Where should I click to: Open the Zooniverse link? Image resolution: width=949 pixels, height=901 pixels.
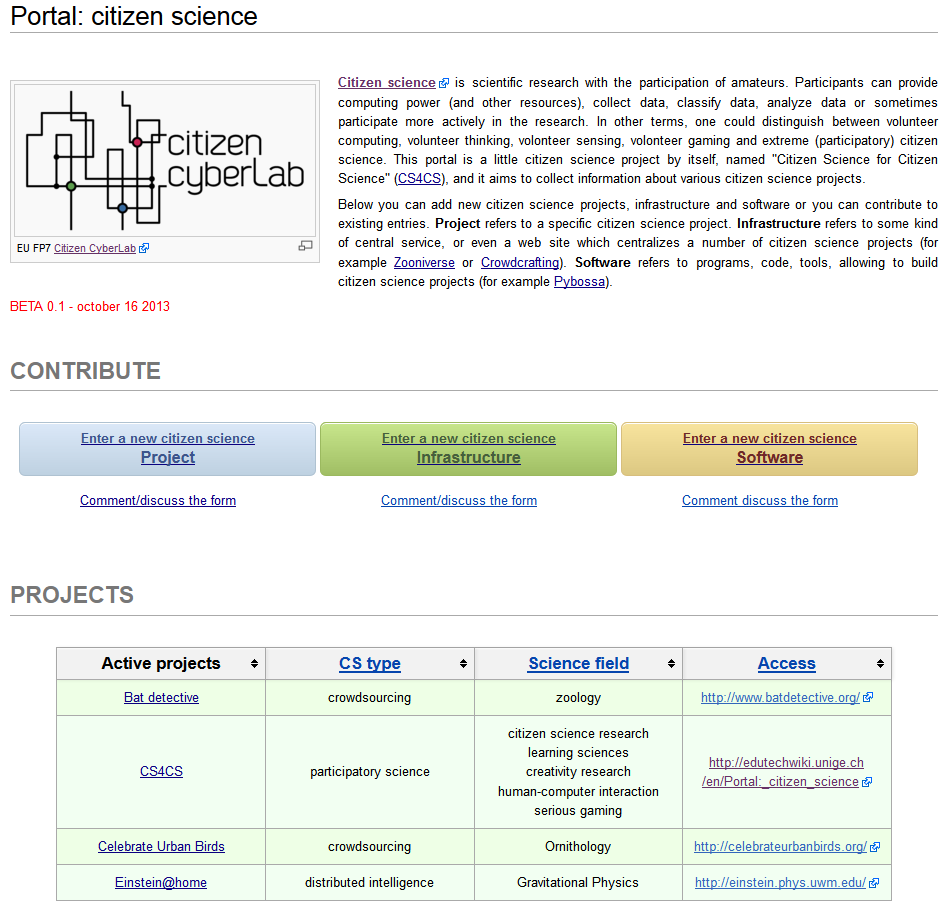coord(424,263)
